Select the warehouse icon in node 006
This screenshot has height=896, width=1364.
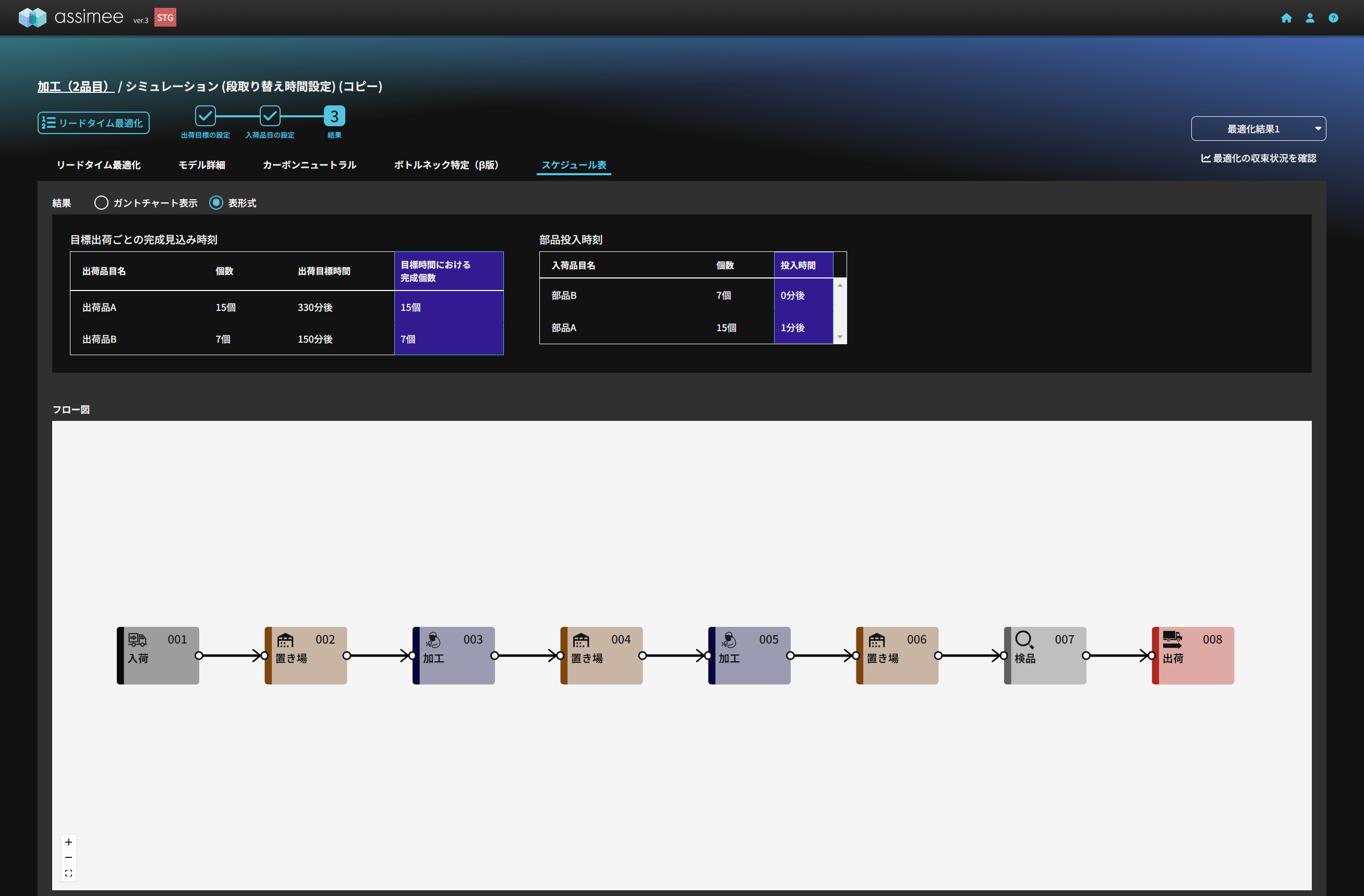click(877, 639)
